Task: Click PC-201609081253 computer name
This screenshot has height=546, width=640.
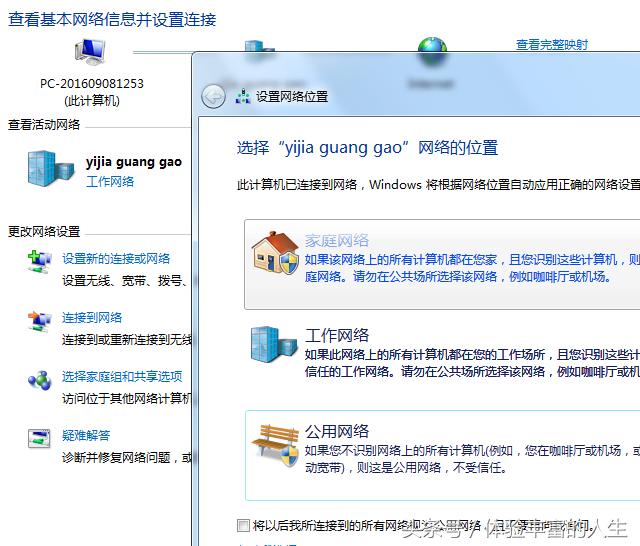Action: click(92, 84)
